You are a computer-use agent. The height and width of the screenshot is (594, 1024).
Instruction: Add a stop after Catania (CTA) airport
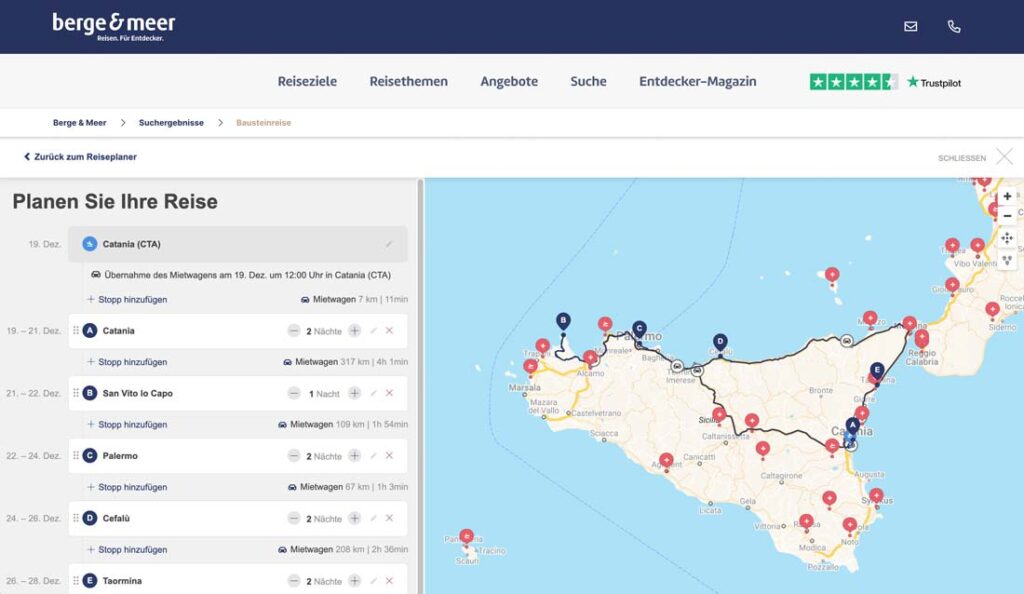pyautogui.click(x=127, y=299)
